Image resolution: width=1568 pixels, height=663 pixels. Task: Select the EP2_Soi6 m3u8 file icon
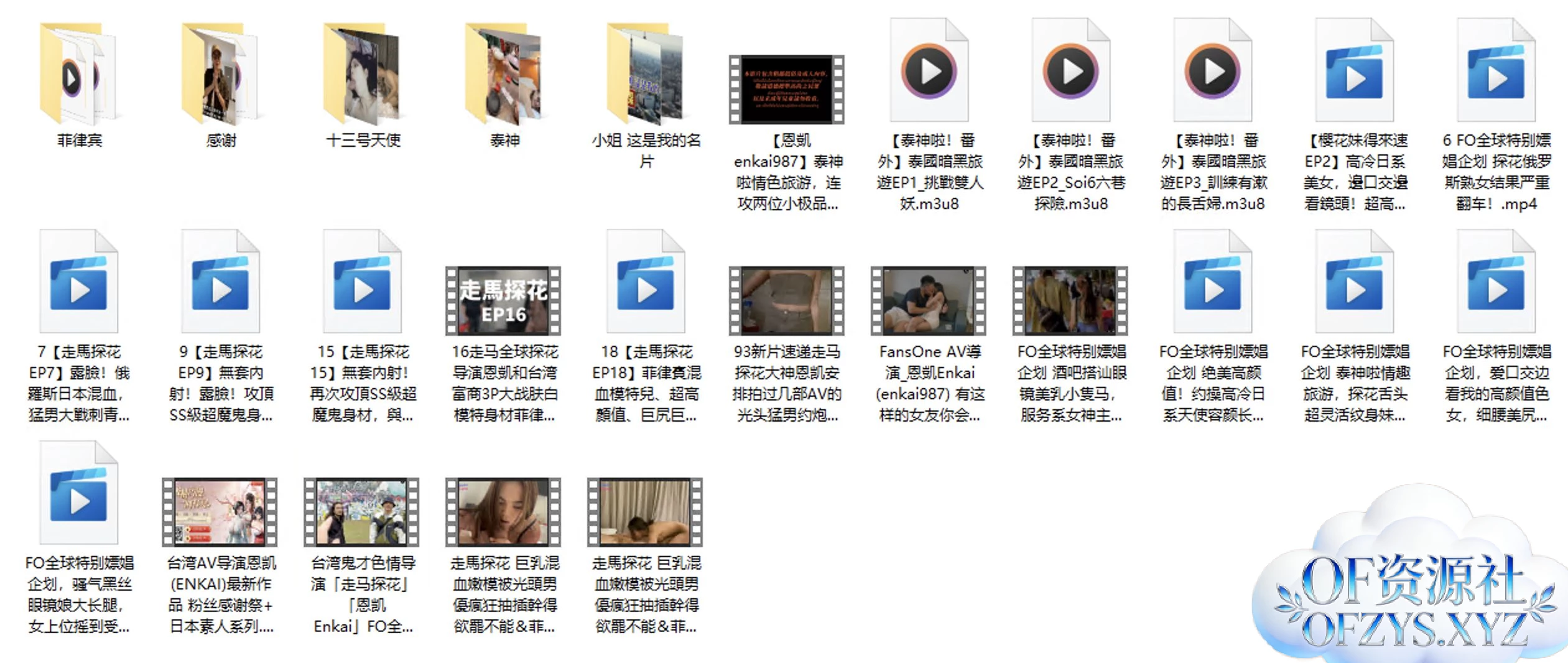[1071, 72]
